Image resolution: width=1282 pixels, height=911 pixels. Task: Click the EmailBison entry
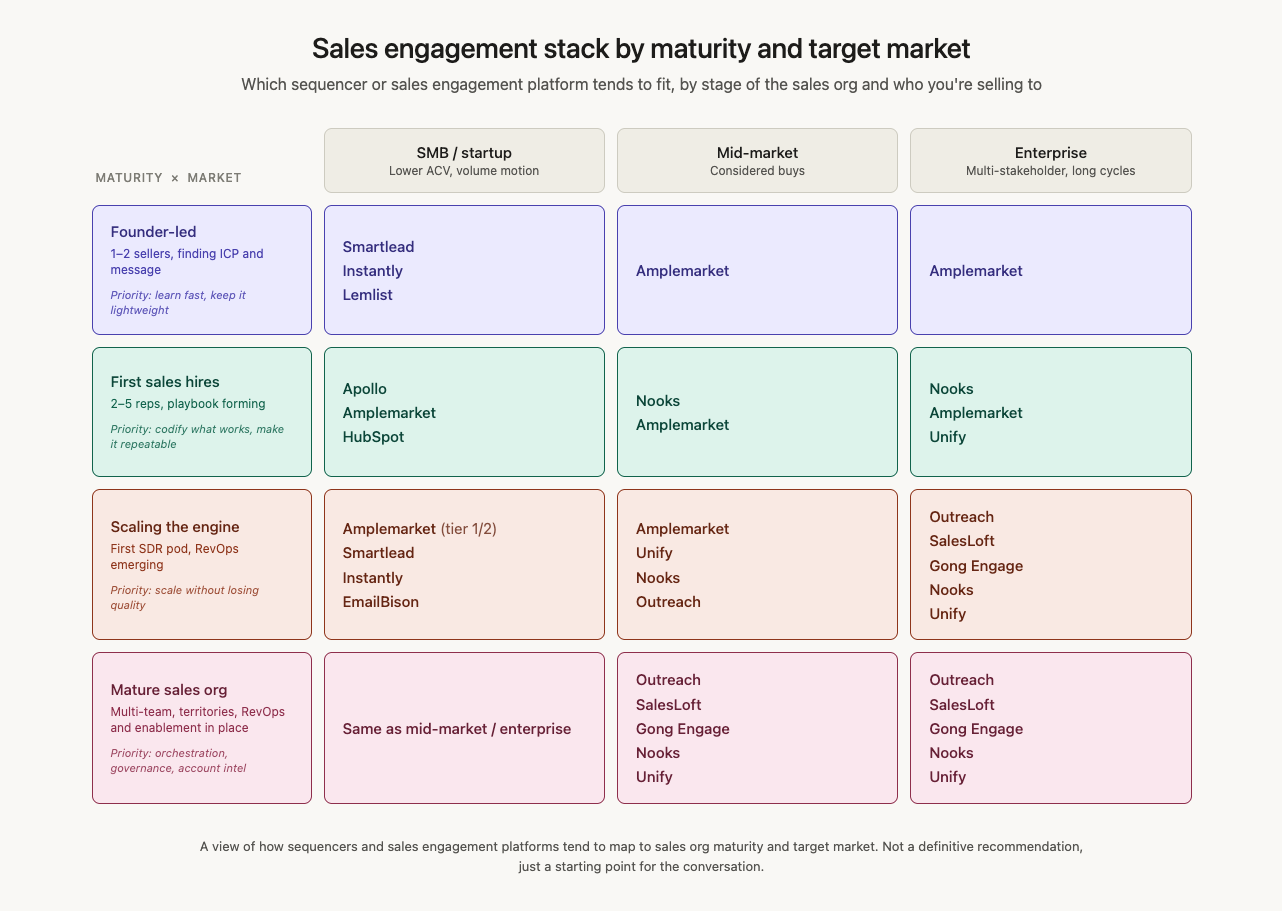(381, 602)
